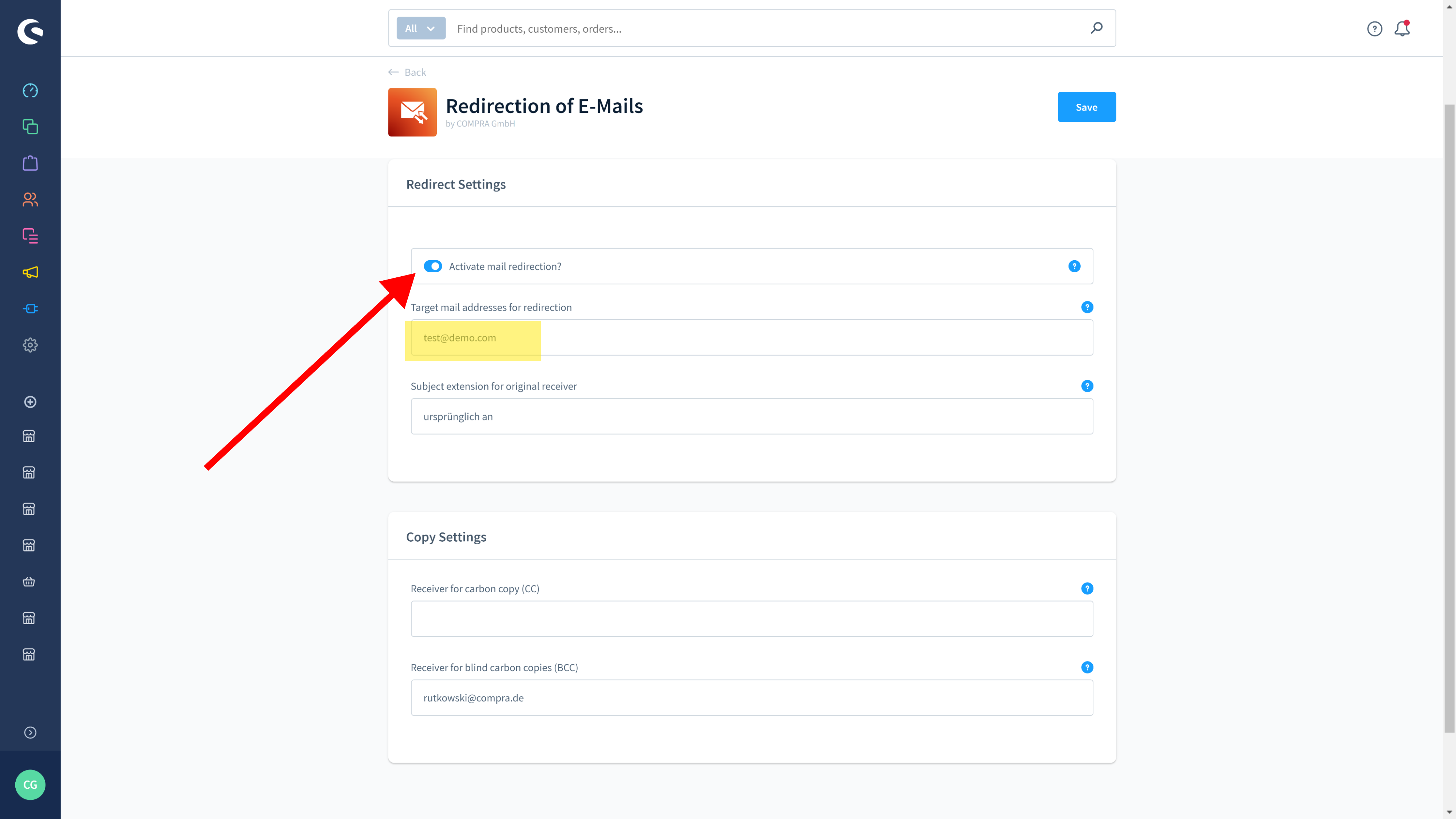Viewport: 1456px width, 819px height.
Task: Click the target mail addresses input field
Action: [752, 337]
